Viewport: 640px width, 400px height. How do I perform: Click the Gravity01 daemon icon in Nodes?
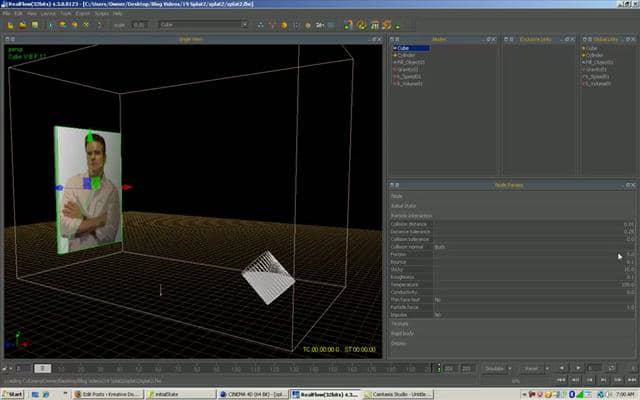point(395,69)
